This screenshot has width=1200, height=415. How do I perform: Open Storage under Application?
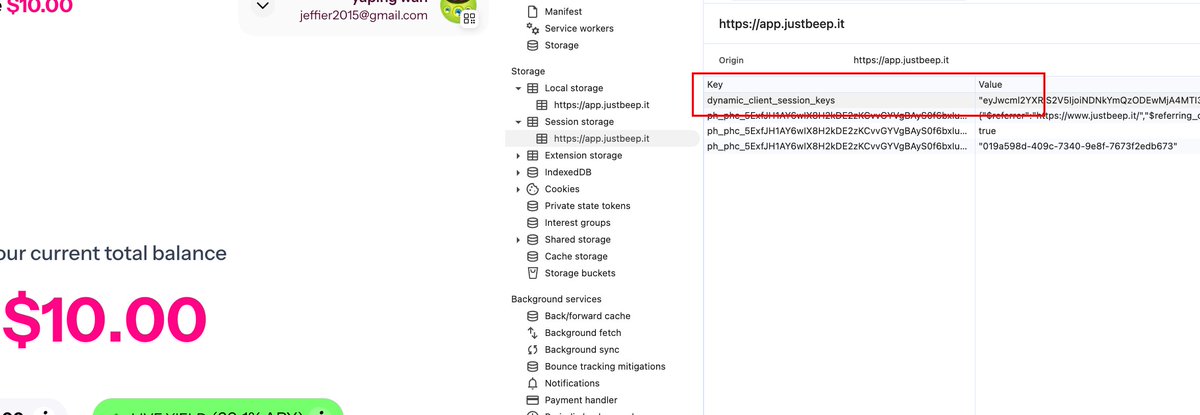click(561, 46)
